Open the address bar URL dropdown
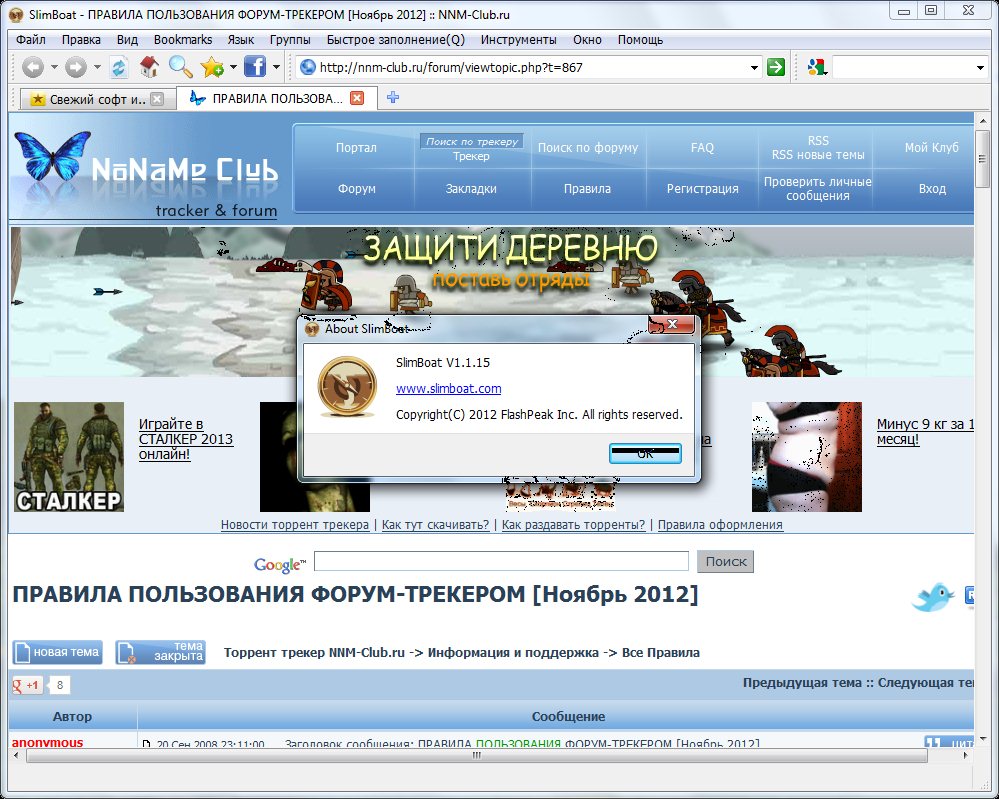Screen dimensions: 999x799 click(x=754, y=68)
